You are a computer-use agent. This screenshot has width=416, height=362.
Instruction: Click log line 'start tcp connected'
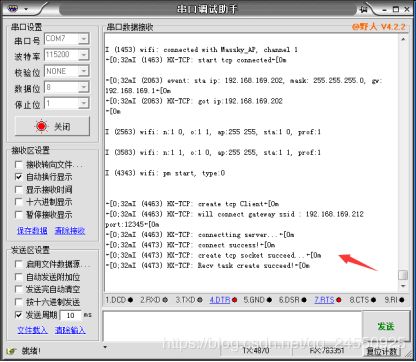click(196, 60)
